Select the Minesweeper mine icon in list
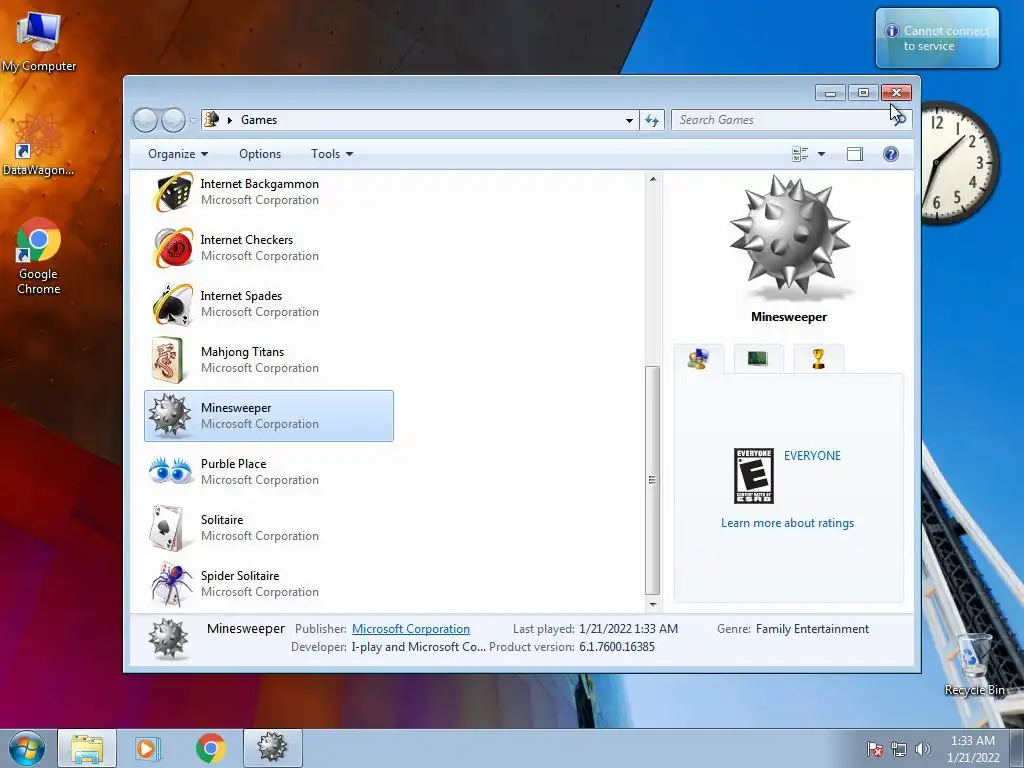The height and width of the screenshot is (768, 1024). point(170,416)
